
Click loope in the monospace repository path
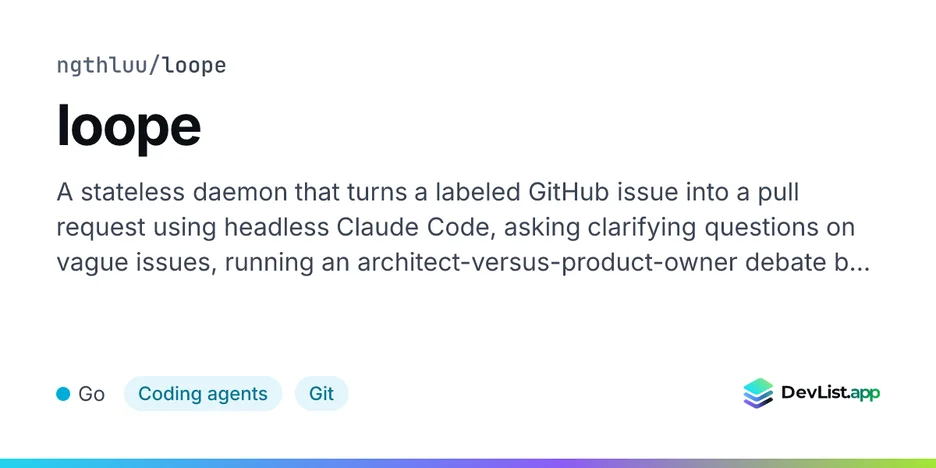195,66
